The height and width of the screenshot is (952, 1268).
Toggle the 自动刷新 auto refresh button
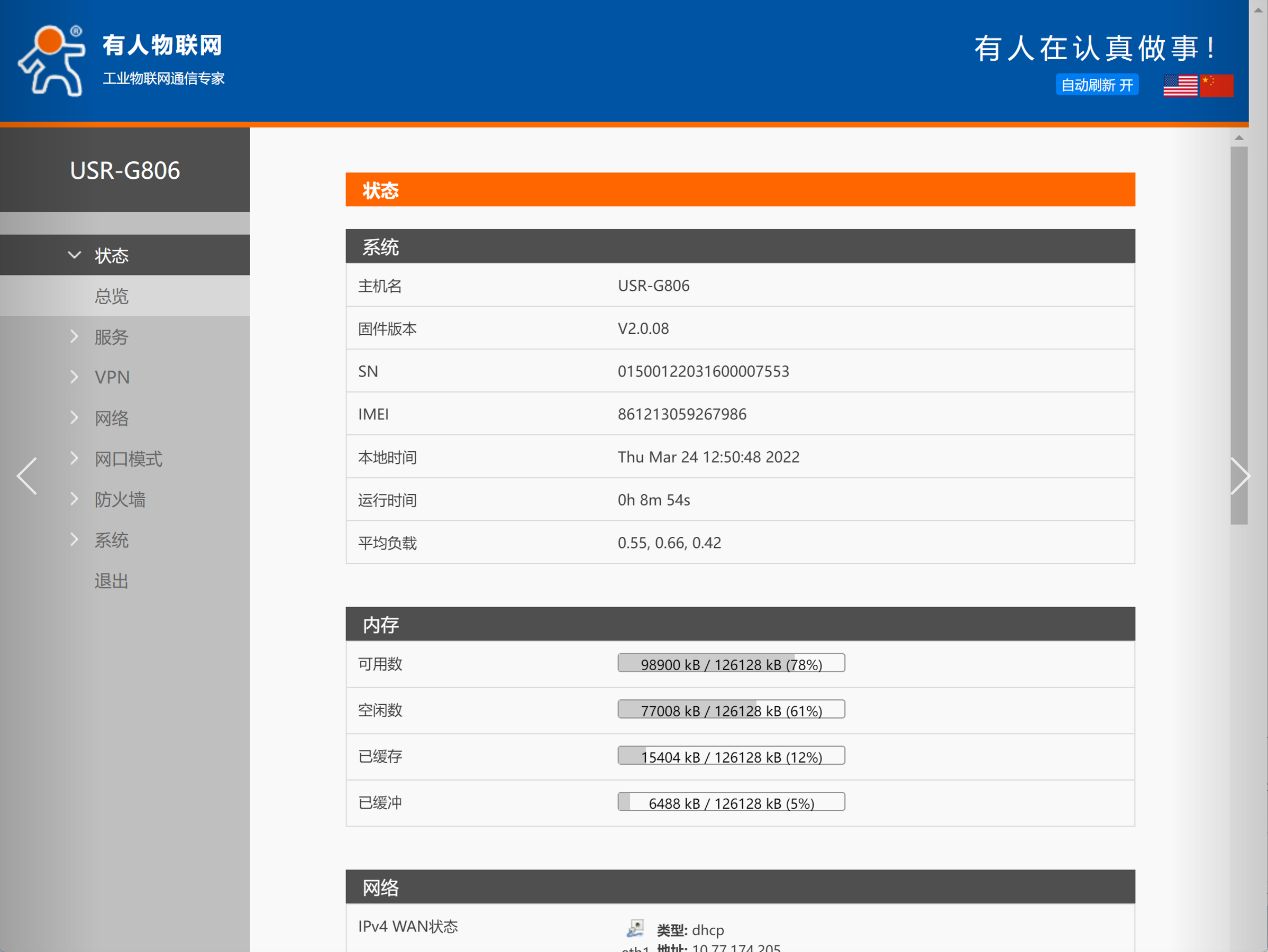1097,85
